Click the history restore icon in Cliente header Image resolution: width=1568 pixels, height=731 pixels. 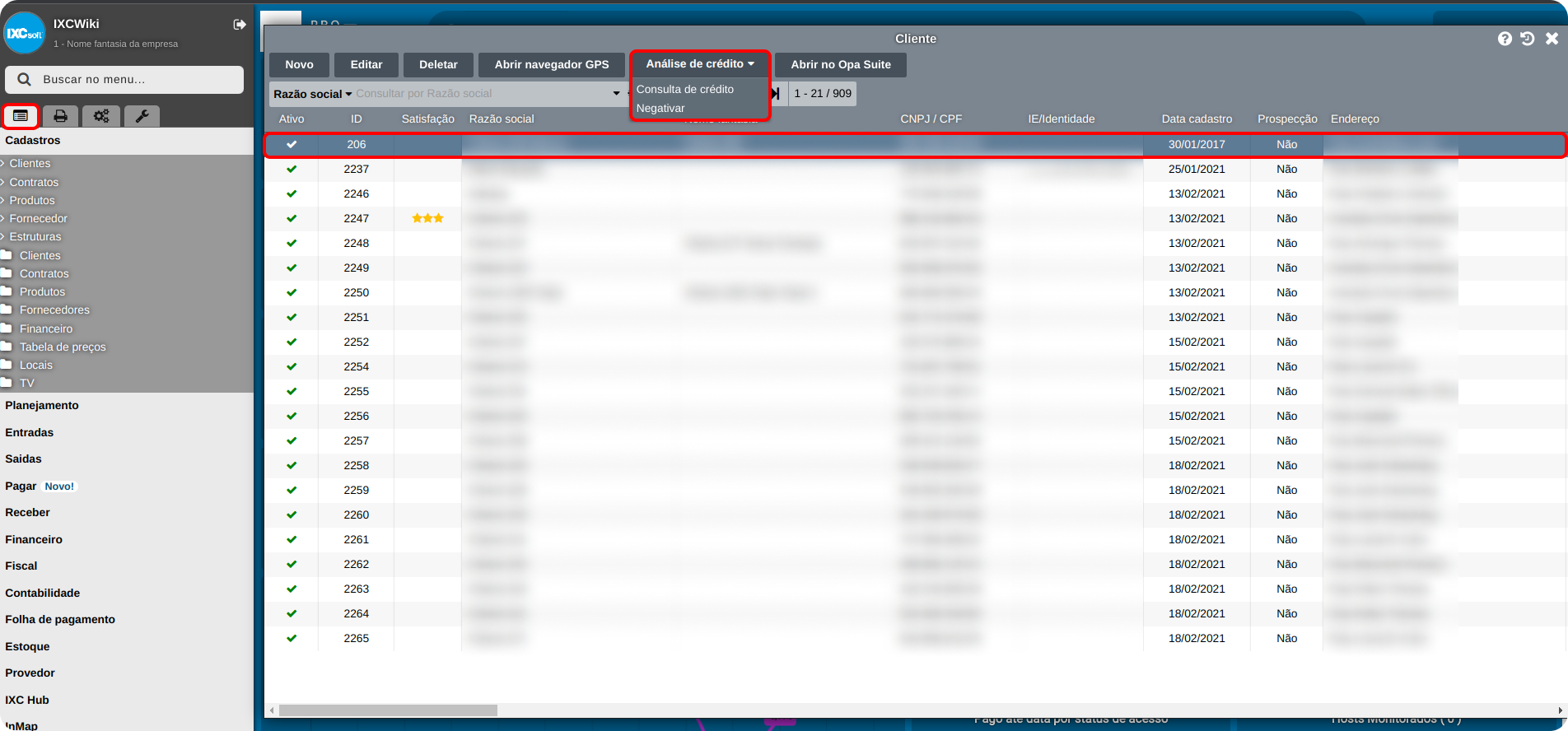click(1528, 39)
